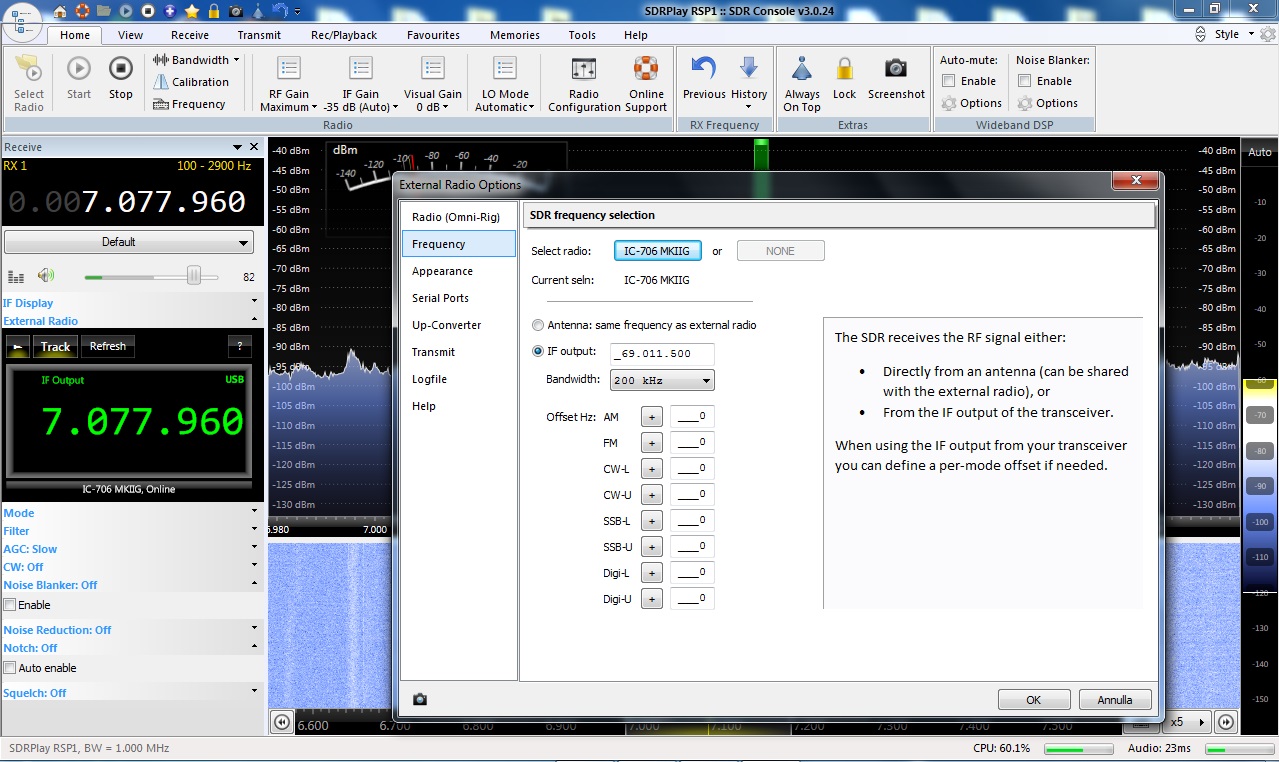Click the Screenshot camera icon in Extras
The width and height of the screenshot is (1279, 762).
point(896,70)
